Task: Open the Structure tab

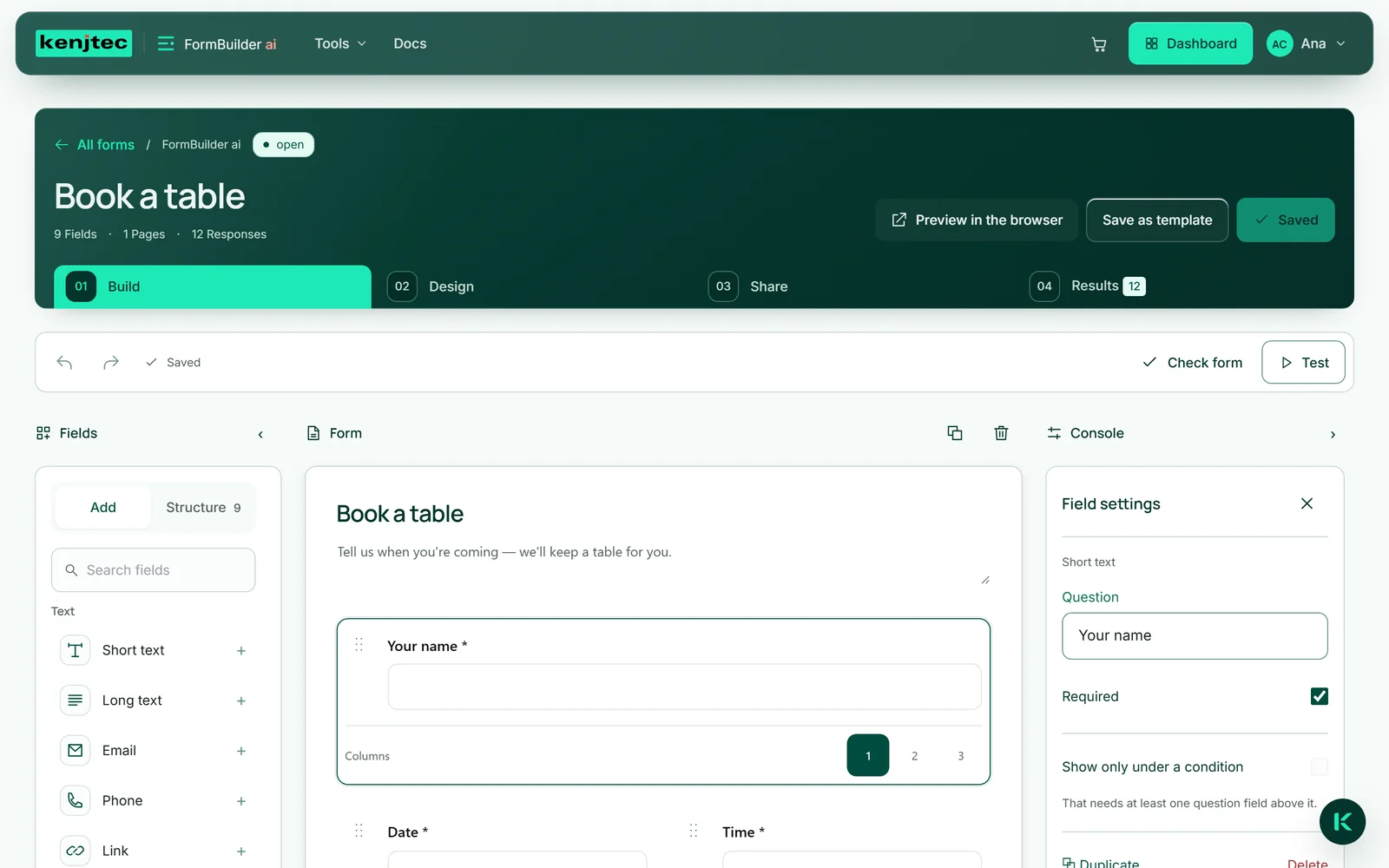Action: tap(203, 507)
